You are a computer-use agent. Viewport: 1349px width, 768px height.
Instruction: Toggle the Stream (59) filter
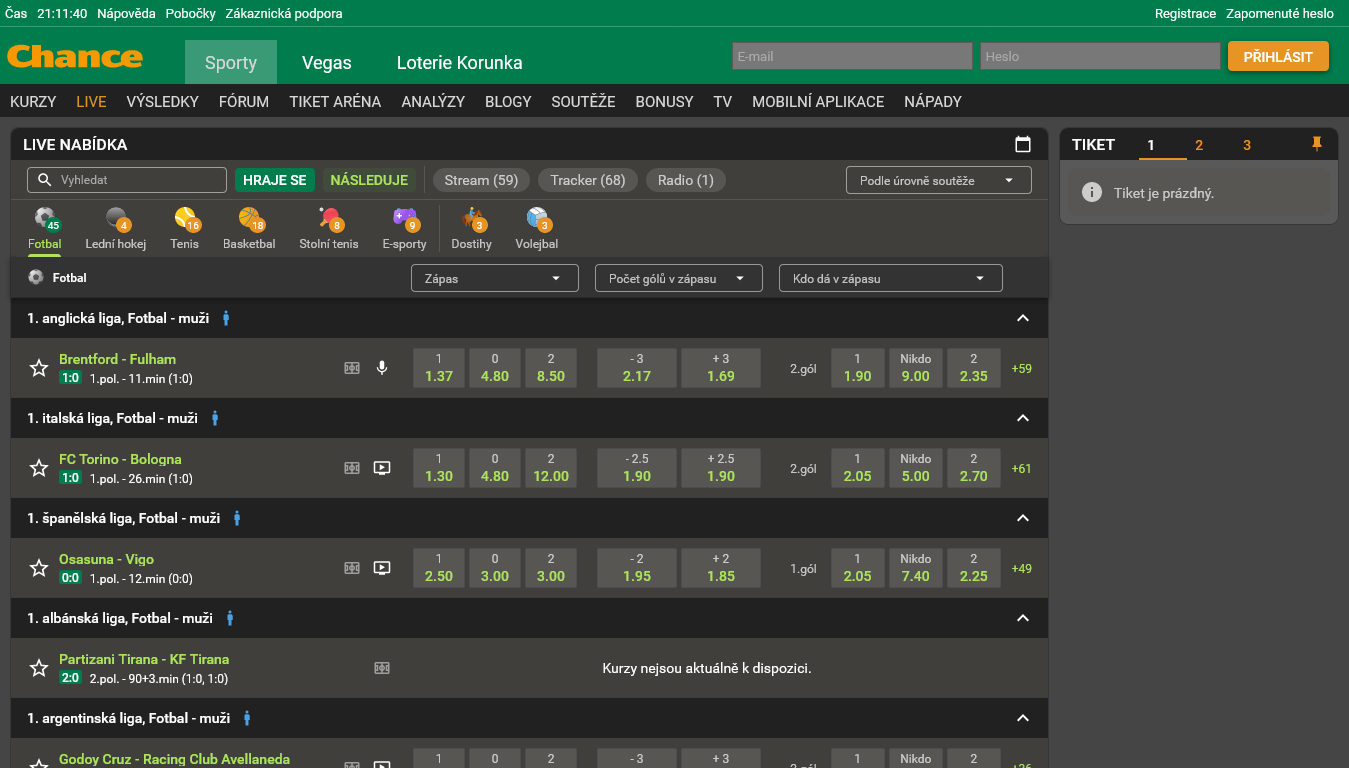481,180
